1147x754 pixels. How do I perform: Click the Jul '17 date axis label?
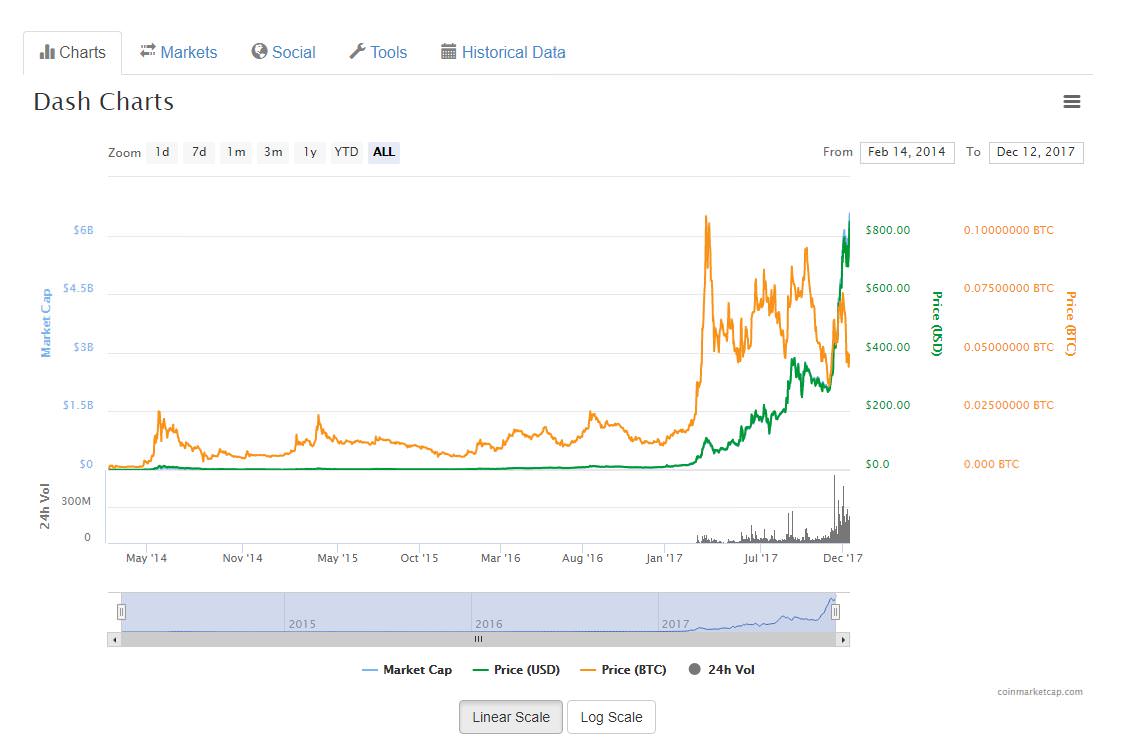pyautogui.click(x=761, y=558)
